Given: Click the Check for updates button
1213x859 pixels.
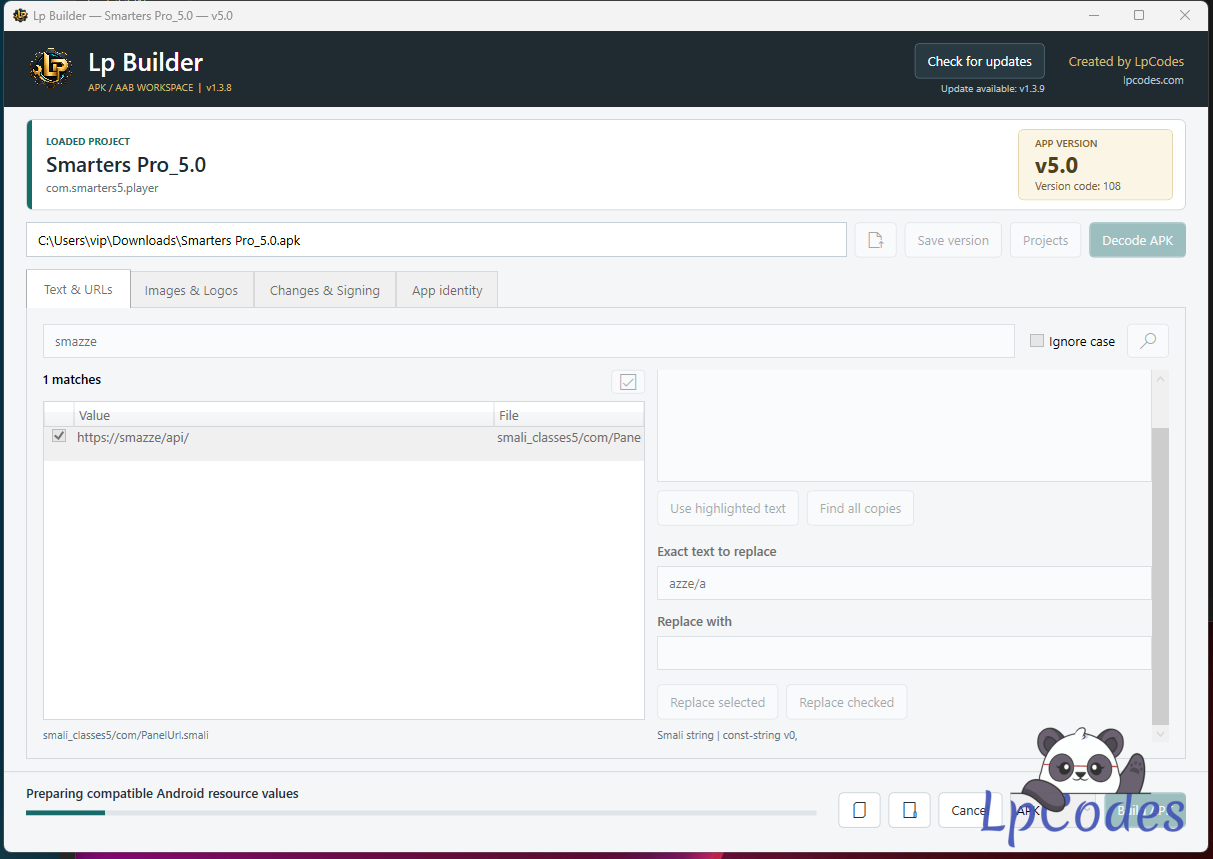Looking at the screenshot, I should pos(980,61).
